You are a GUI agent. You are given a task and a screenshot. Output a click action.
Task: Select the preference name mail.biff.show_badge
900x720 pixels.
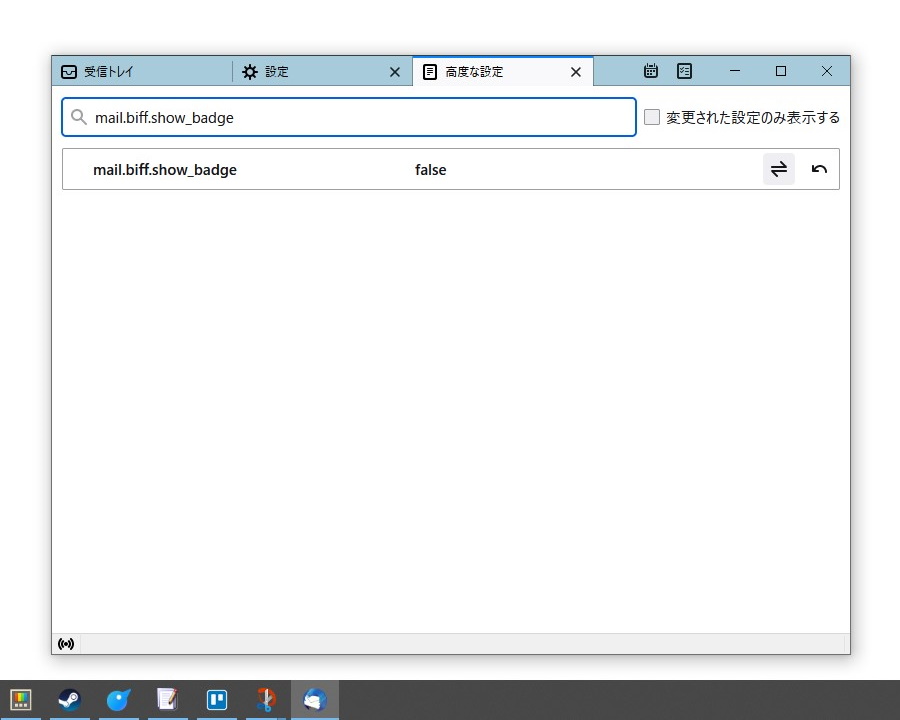165,169
